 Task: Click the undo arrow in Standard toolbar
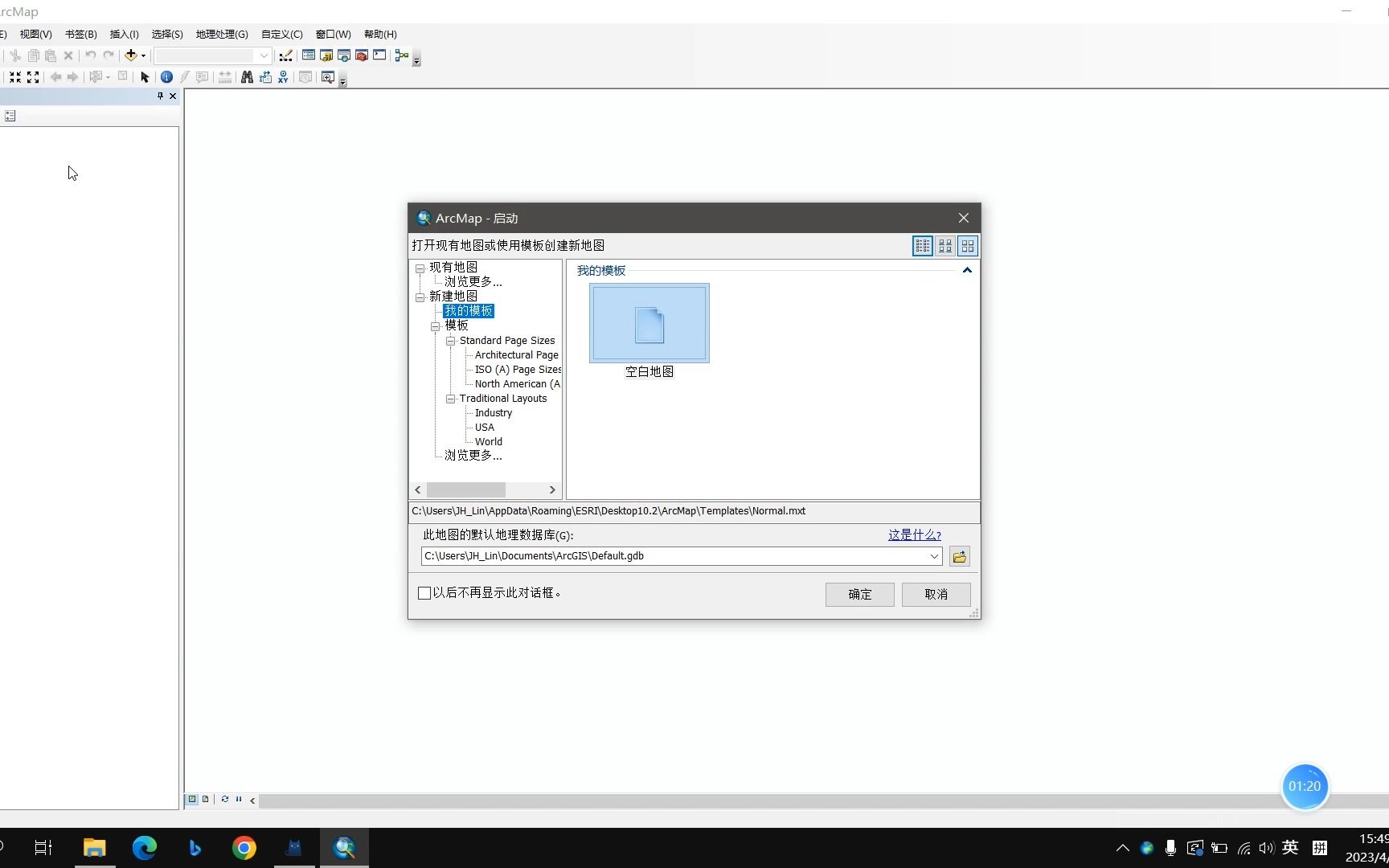point(90,55)
